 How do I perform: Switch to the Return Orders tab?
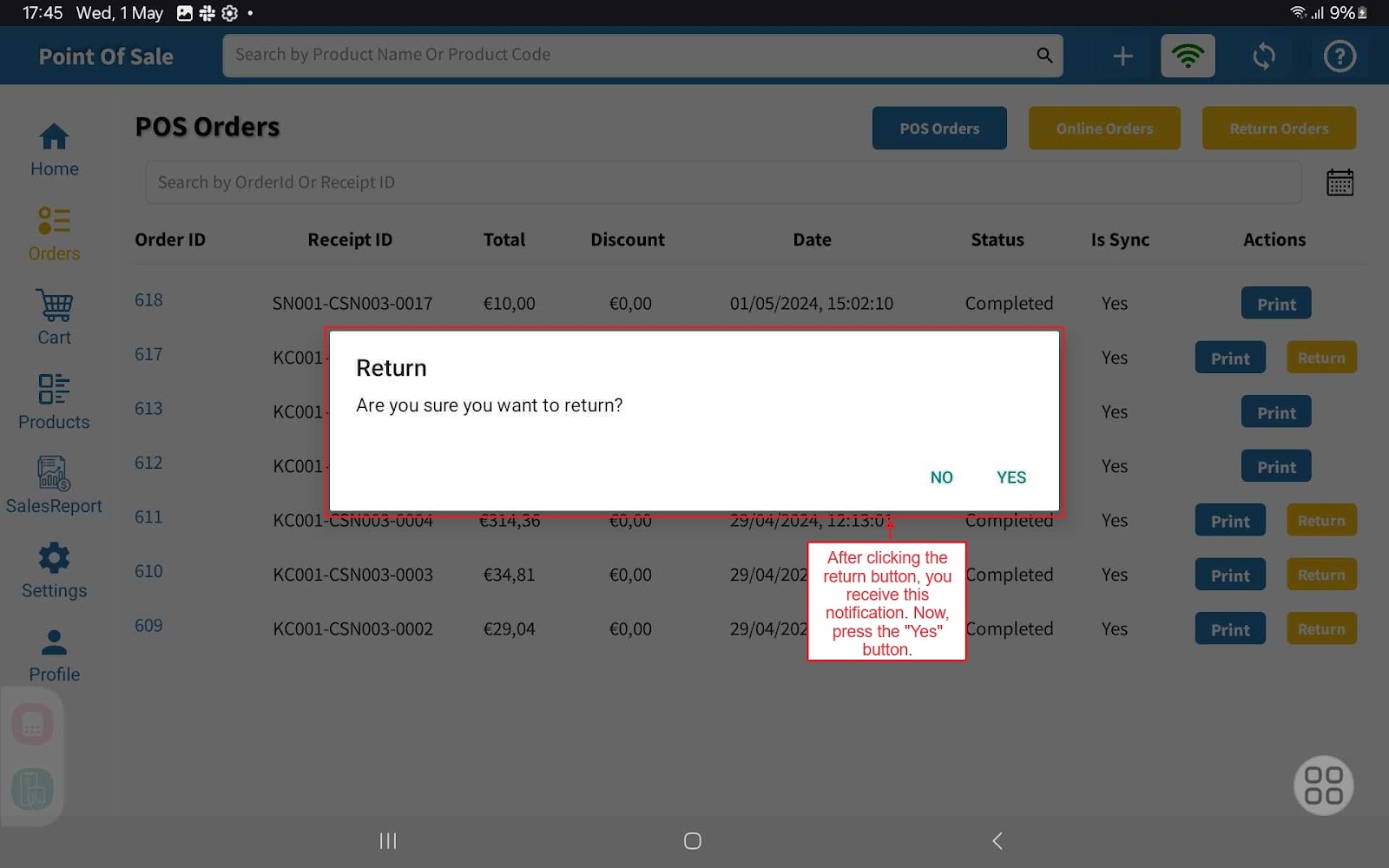point(1278,128)
